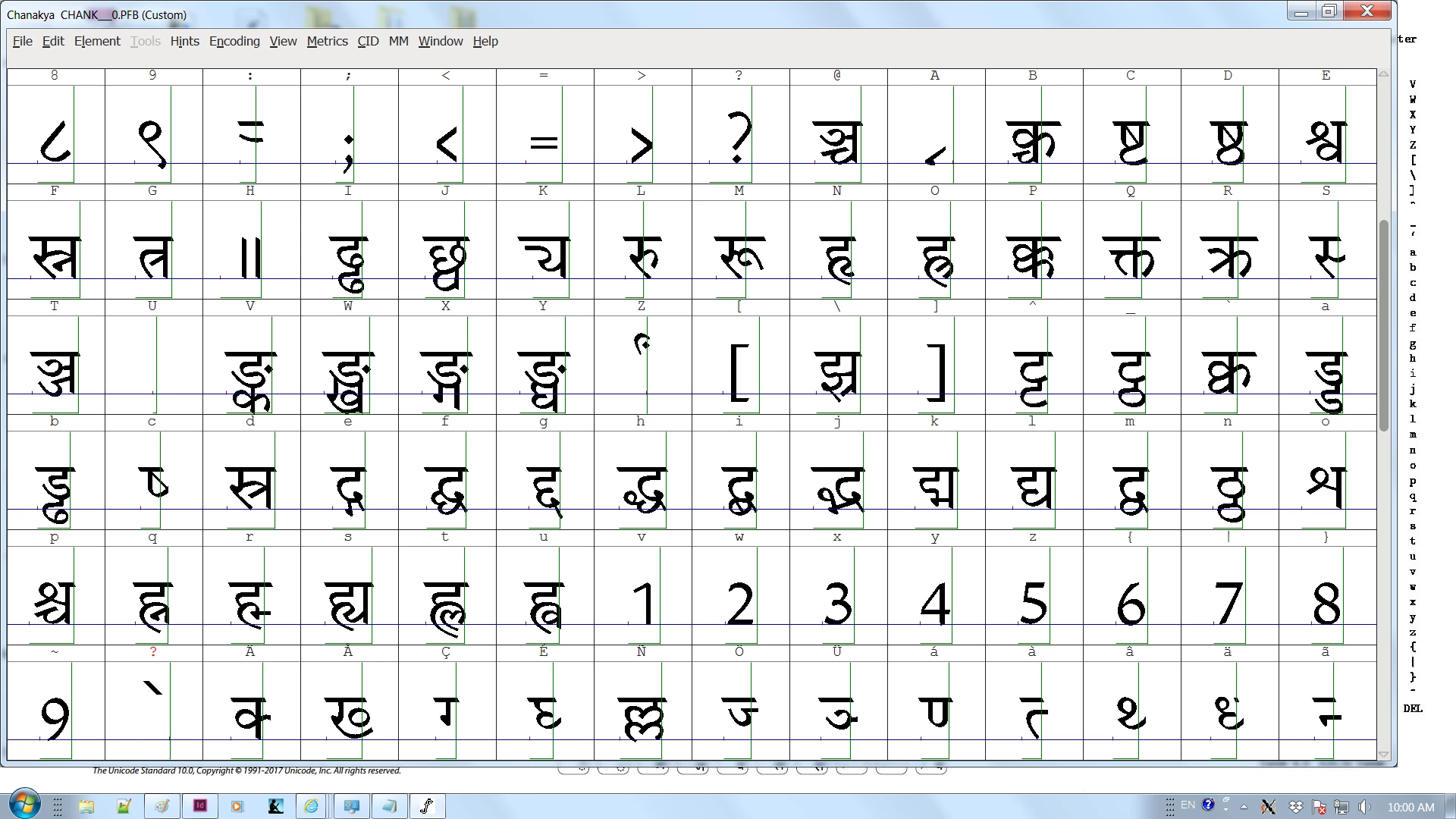1456x819 pixels.
Task: Open the Metrics menu
Action: click(327, 41)
